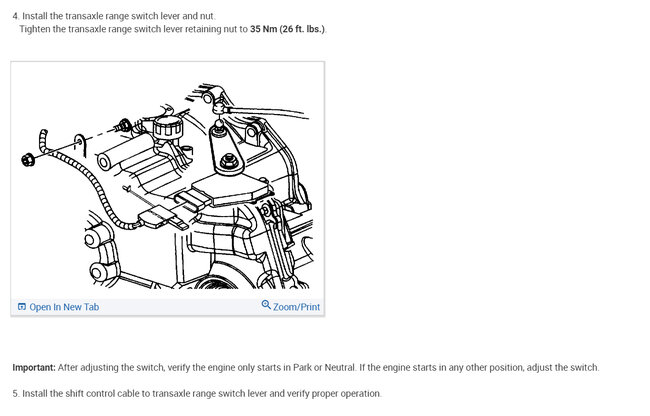Click the After adjusting the switch note text

click(x=328, y=368)
